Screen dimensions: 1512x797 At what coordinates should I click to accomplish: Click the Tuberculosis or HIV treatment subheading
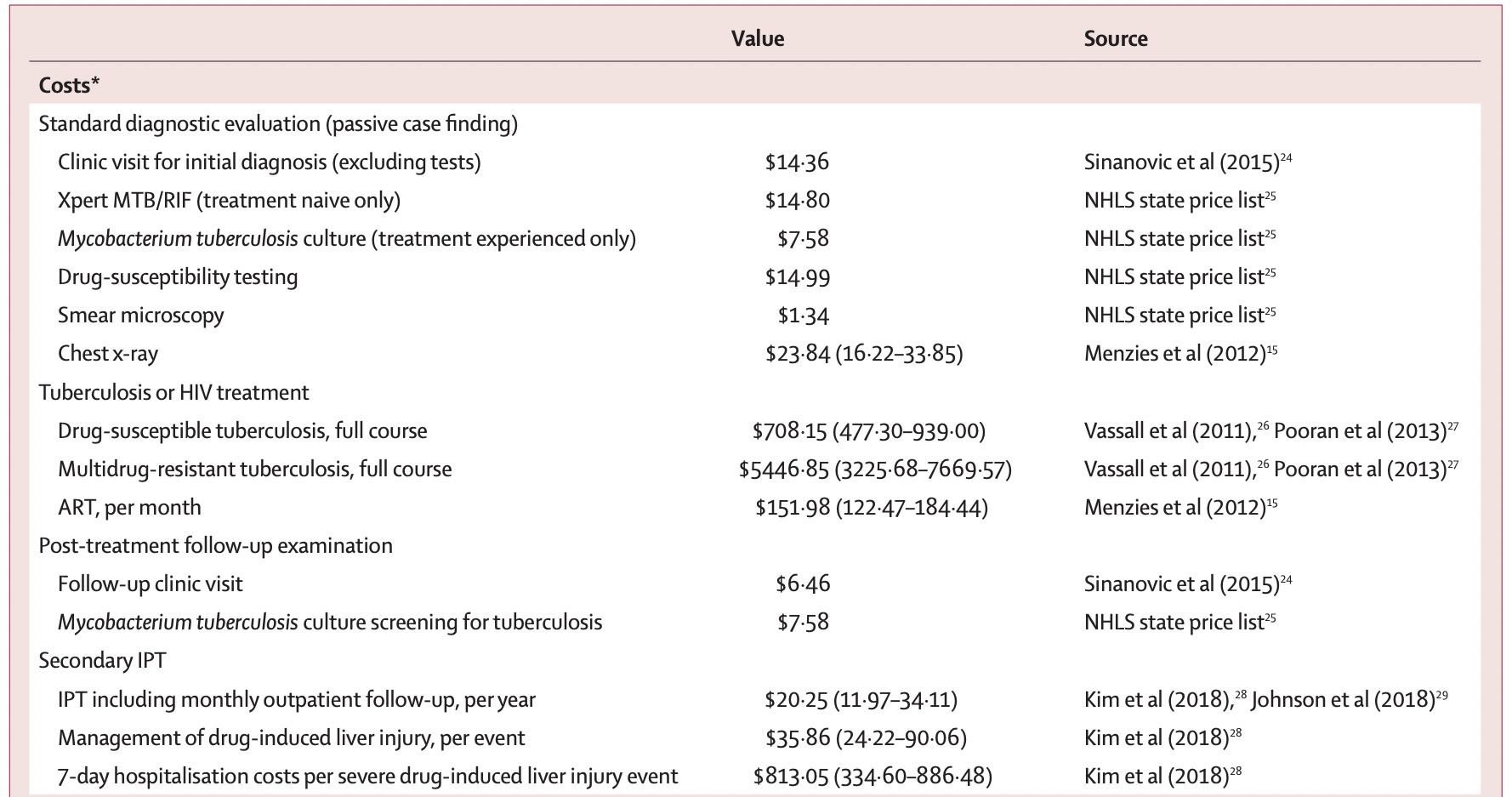click(173, 392)
